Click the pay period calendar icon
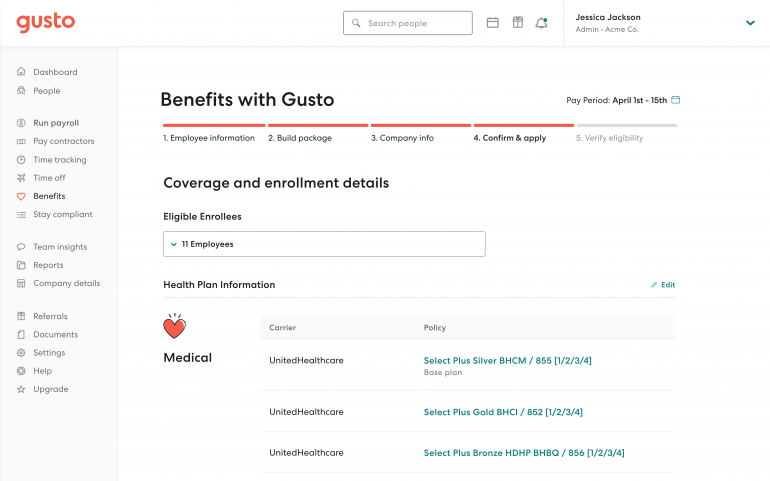 point(676,100)
